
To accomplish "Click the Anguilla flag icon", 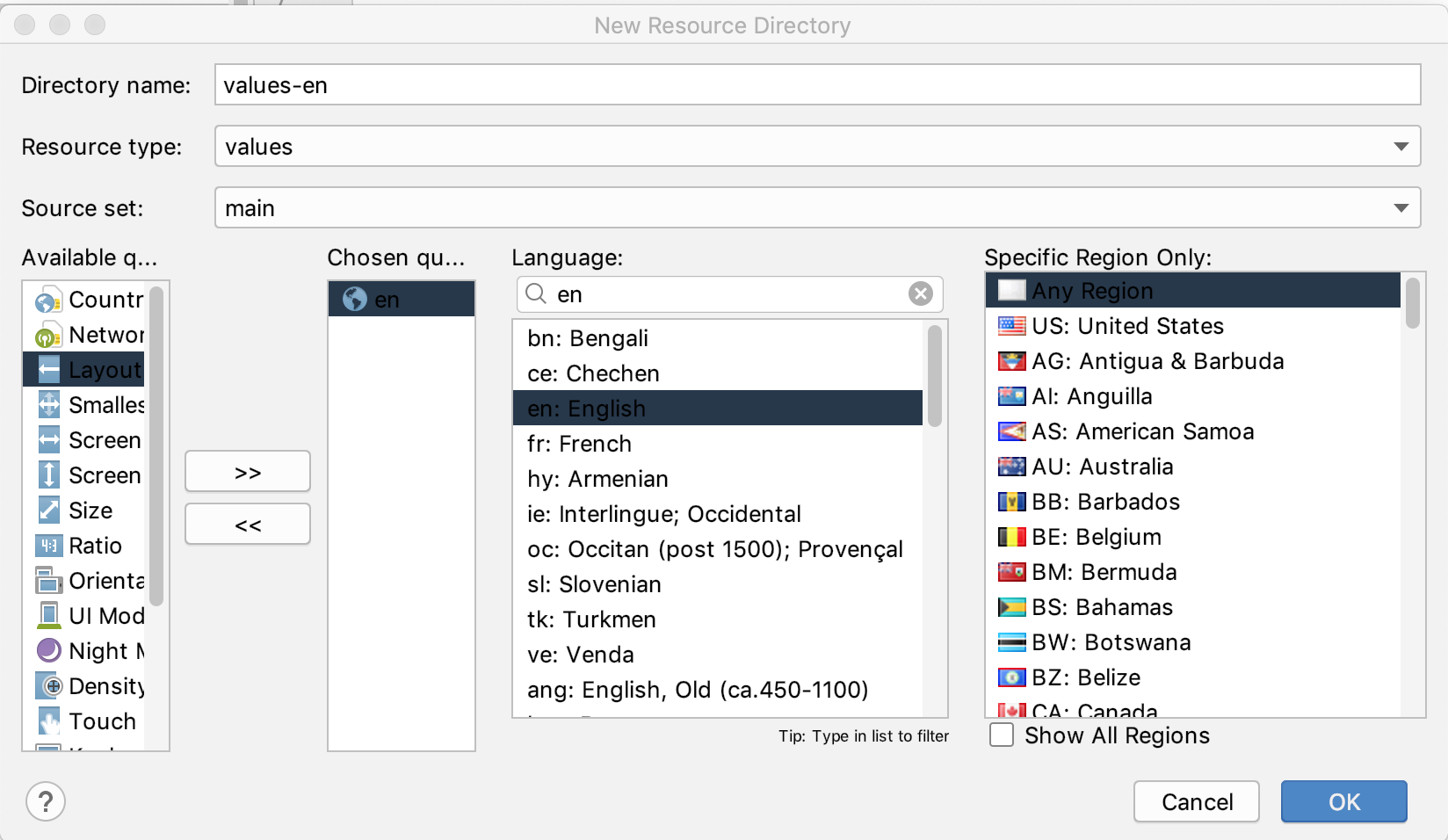I will coord(1012,396).
